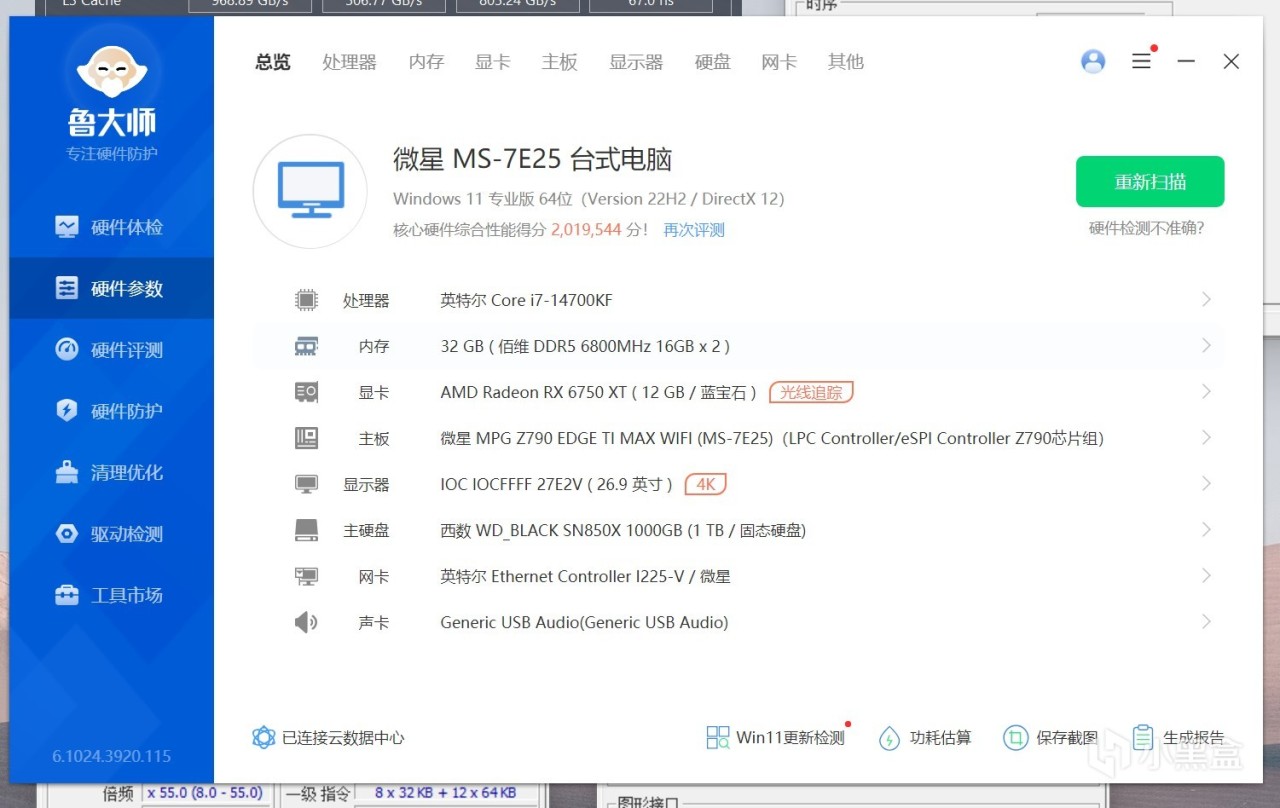
Task: Open 硬件体检 hardware checkup in sidebar
Action: 110,227
